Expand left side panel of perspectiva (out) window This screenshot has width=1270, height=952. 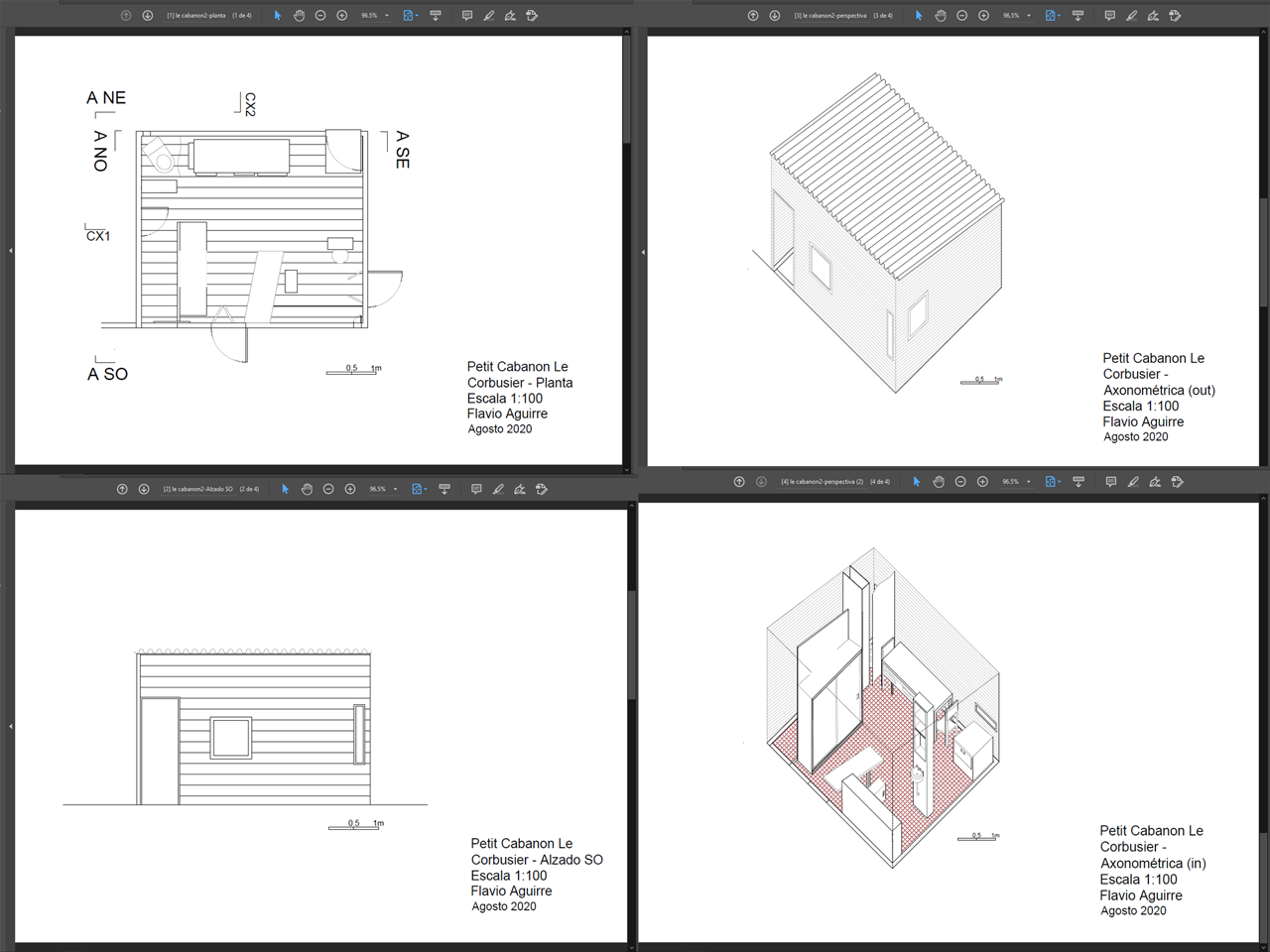tap(643, 252)
